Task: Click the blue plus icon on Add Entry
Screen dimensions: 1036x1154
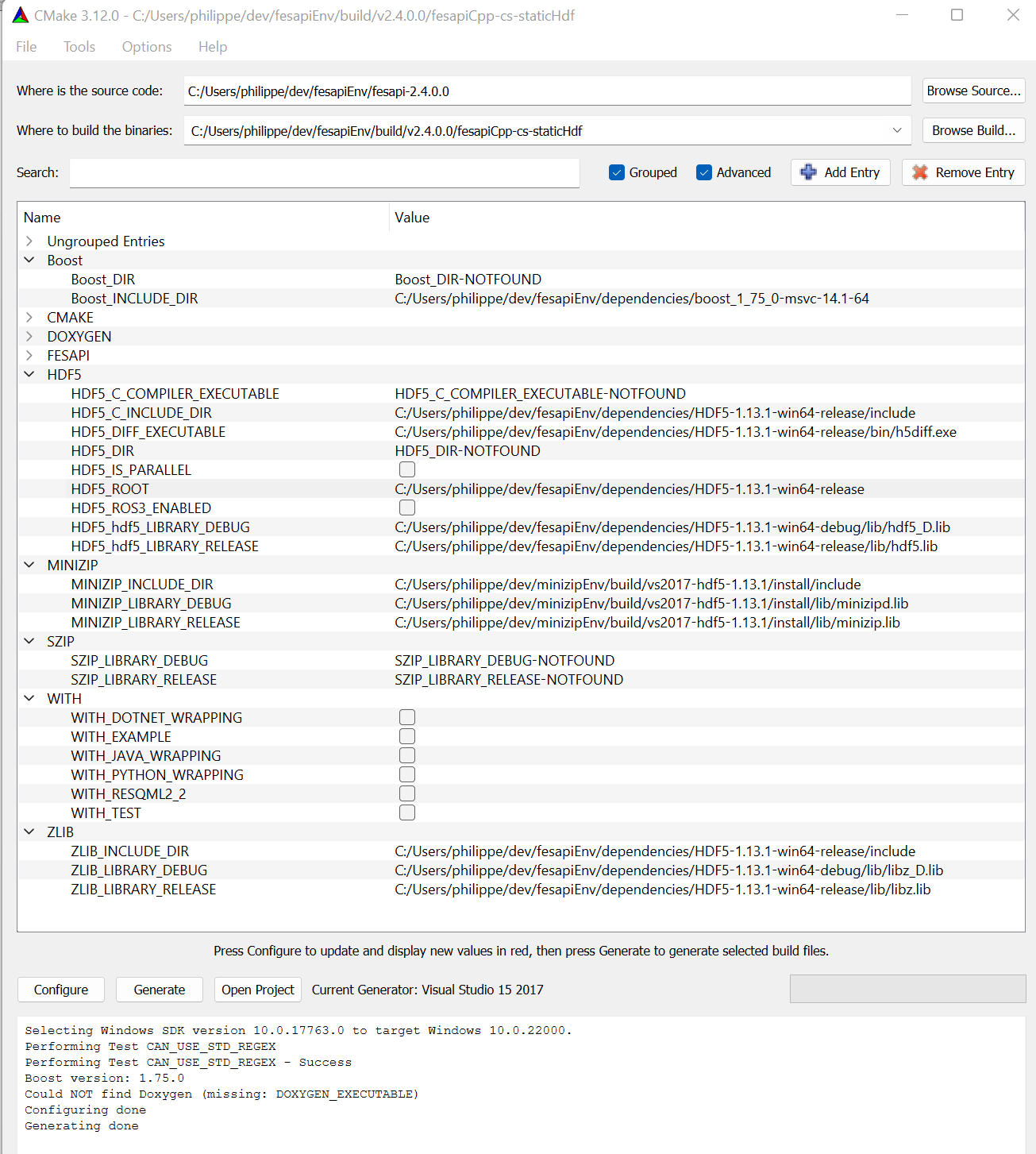Action: (x=808, y=172)
